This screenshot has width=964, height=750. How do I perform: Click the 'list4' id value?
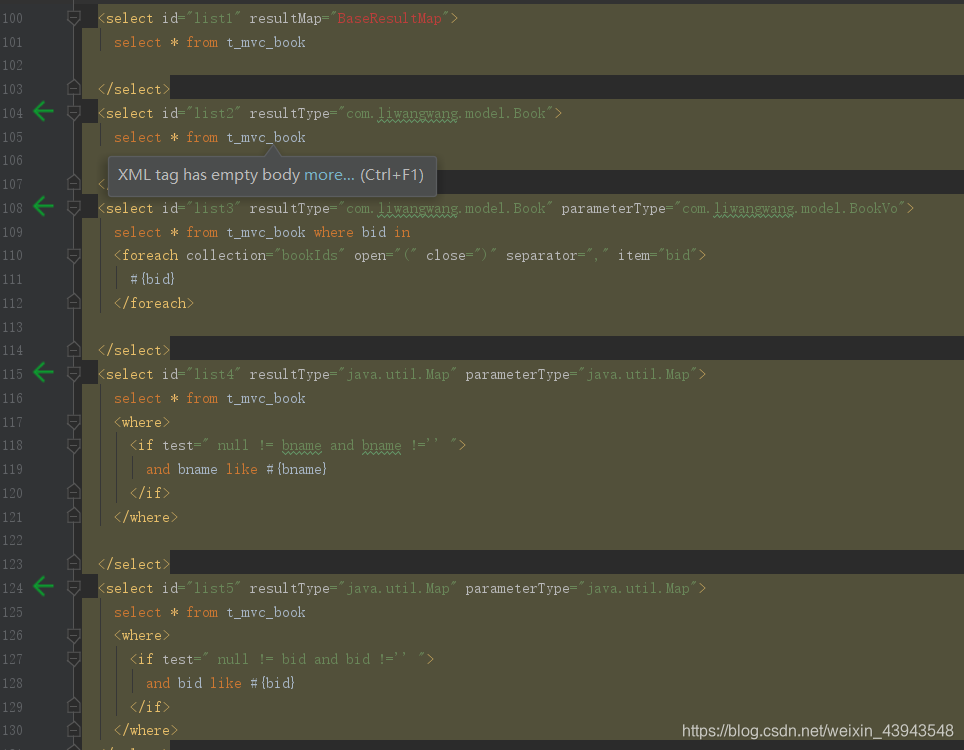[214, 374]
